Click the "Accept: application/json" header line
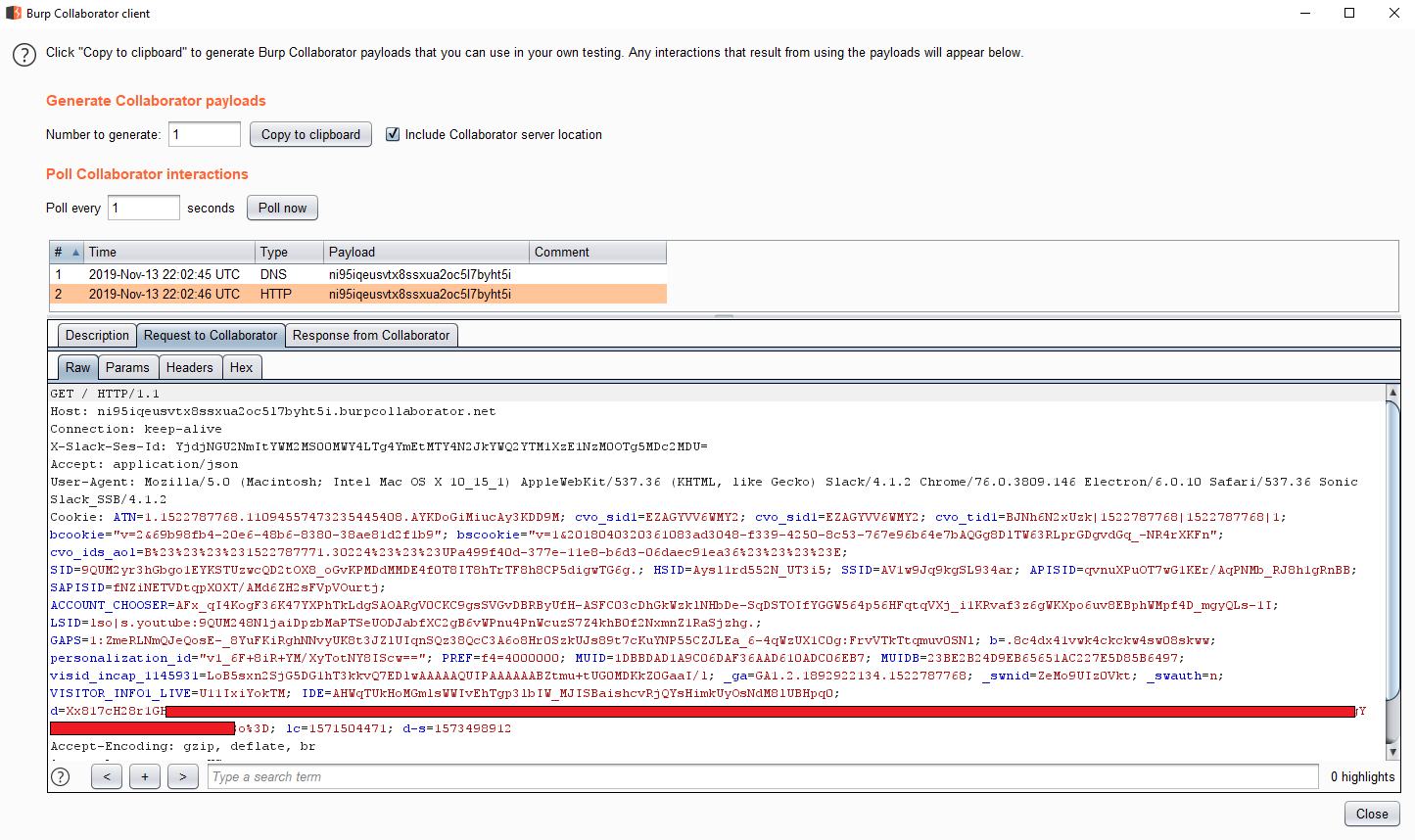Viewport: 1415px width, 840px height. point(144,464)
